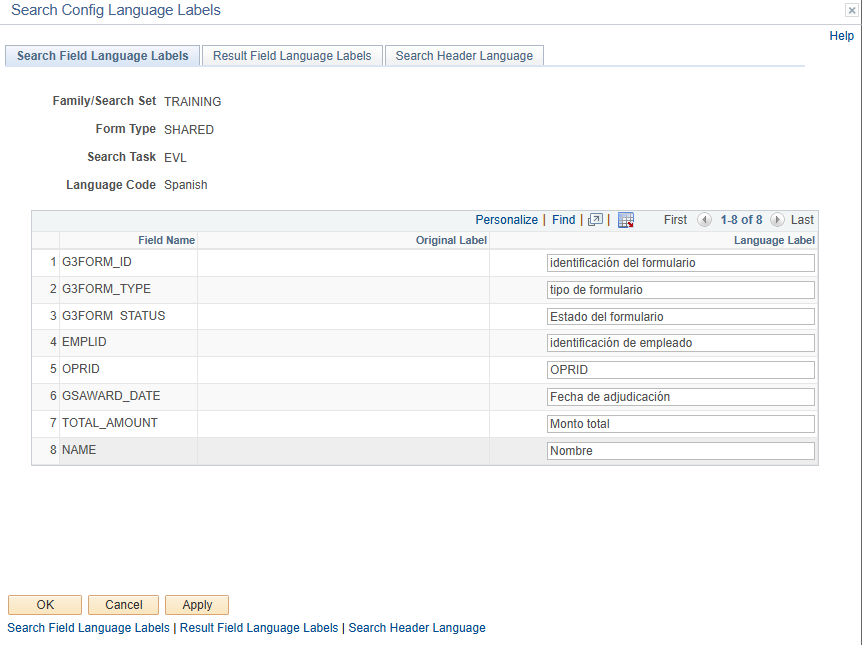Close the Search Config Language Labels dialog
The height and width of the screenshot is (645, 862).
pyautogui.click(x=851, y=10)
